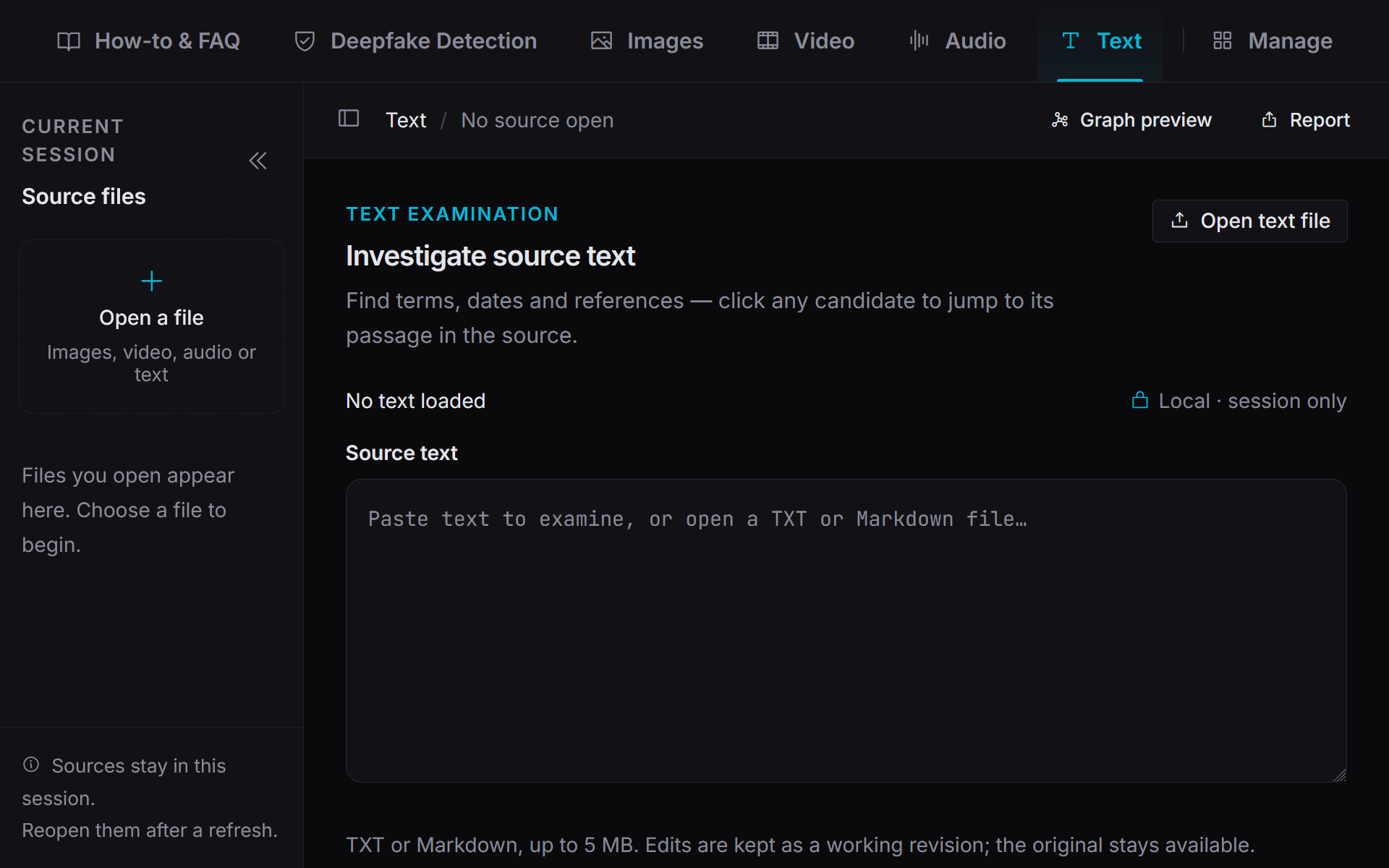Click the 'Local · session only' label
Image resolution: width=1389 pixels, height=868 pixels.
click(x=1252, y=401)
